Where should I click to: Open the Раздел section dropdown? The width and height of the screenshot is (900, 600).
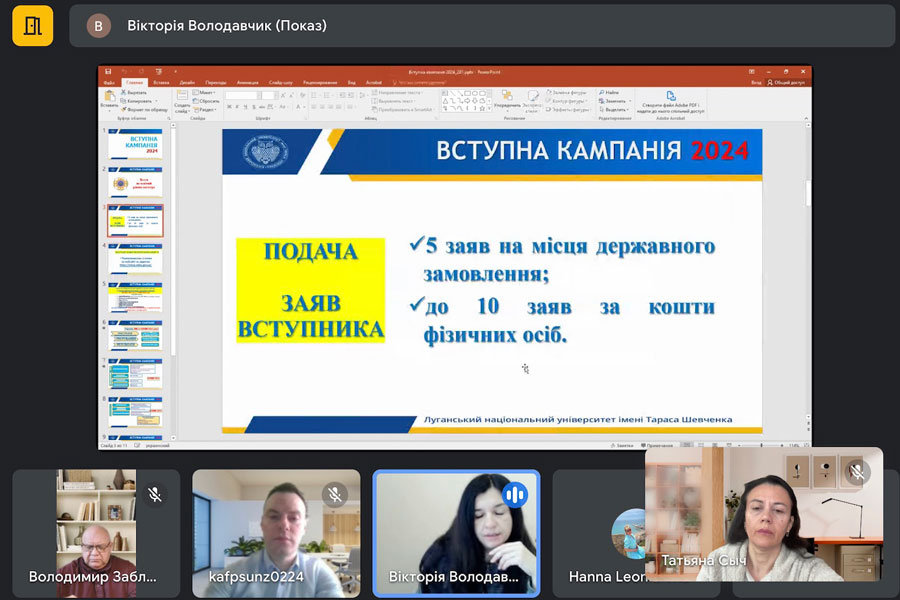tap(205, 110)
